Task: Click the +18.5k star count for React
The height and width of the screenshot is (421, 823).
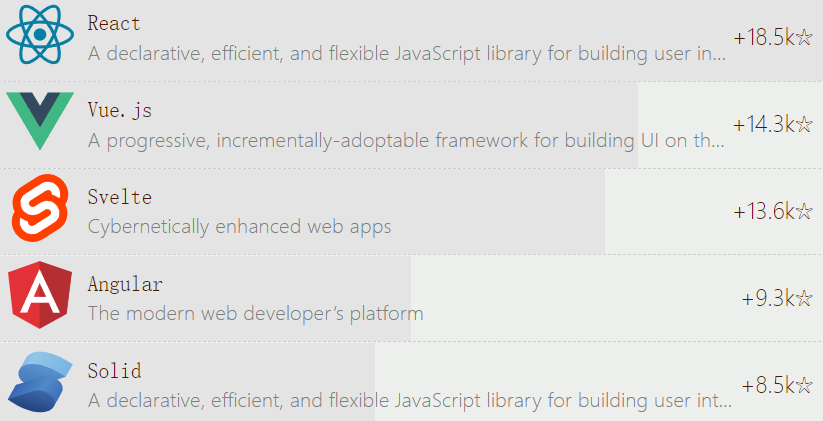Action: coord(763,38)
